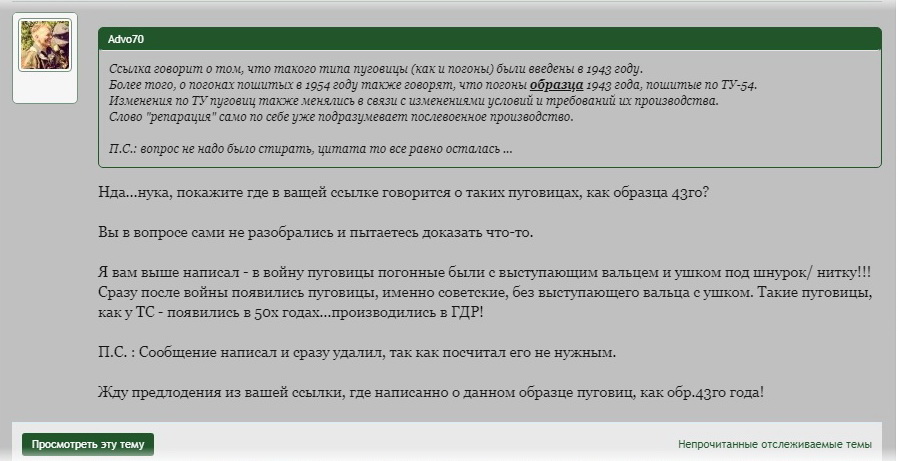Click the quoted author name Advo70
Screen dimensions: 898x461
tap(126, 40)
